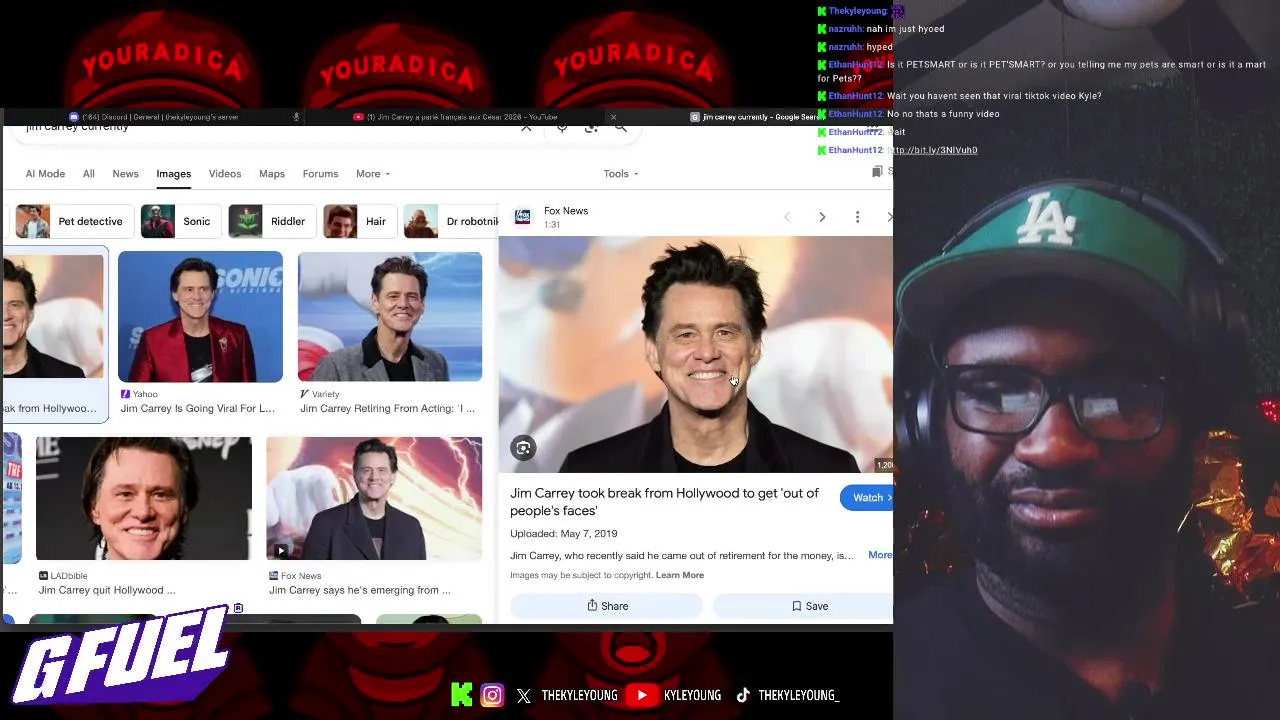
Task: Switch to the All results tab
Action: pyautogui.click(x=89, y=174)
